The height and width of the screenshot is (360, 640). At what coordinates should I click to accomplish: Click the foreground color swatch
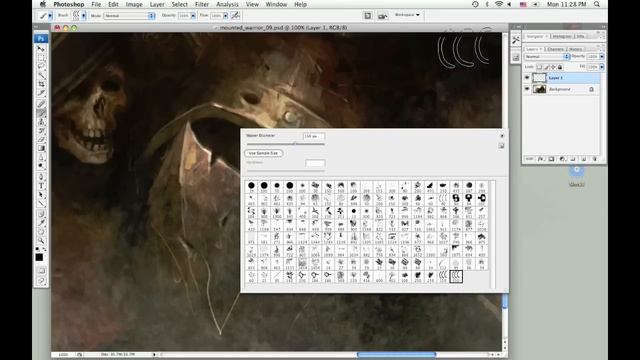pos(39,257)
